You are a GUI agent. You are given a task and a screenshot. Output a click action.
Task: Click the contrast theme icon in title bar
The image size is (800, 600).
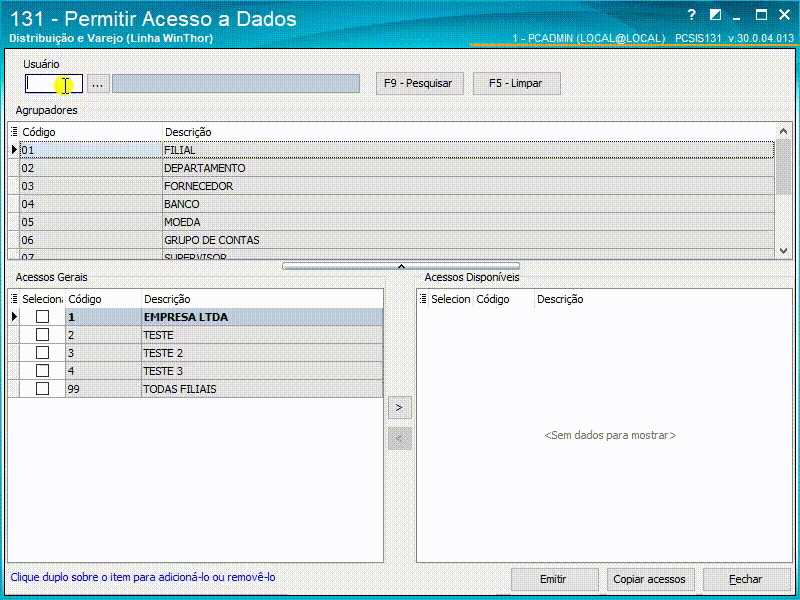(x=715, y=15)
